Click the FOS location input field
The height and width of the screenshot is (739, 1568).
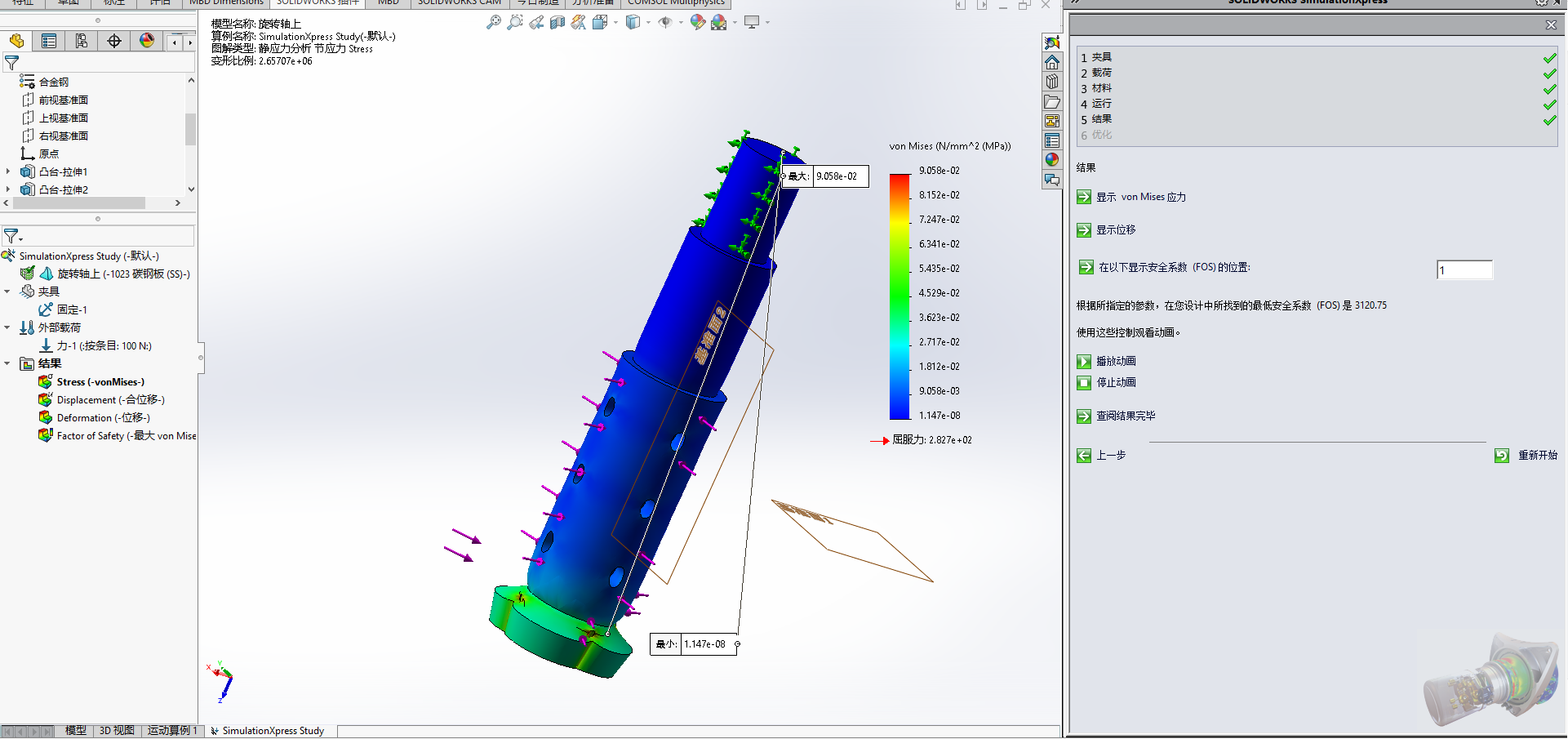coord(1464,269)
